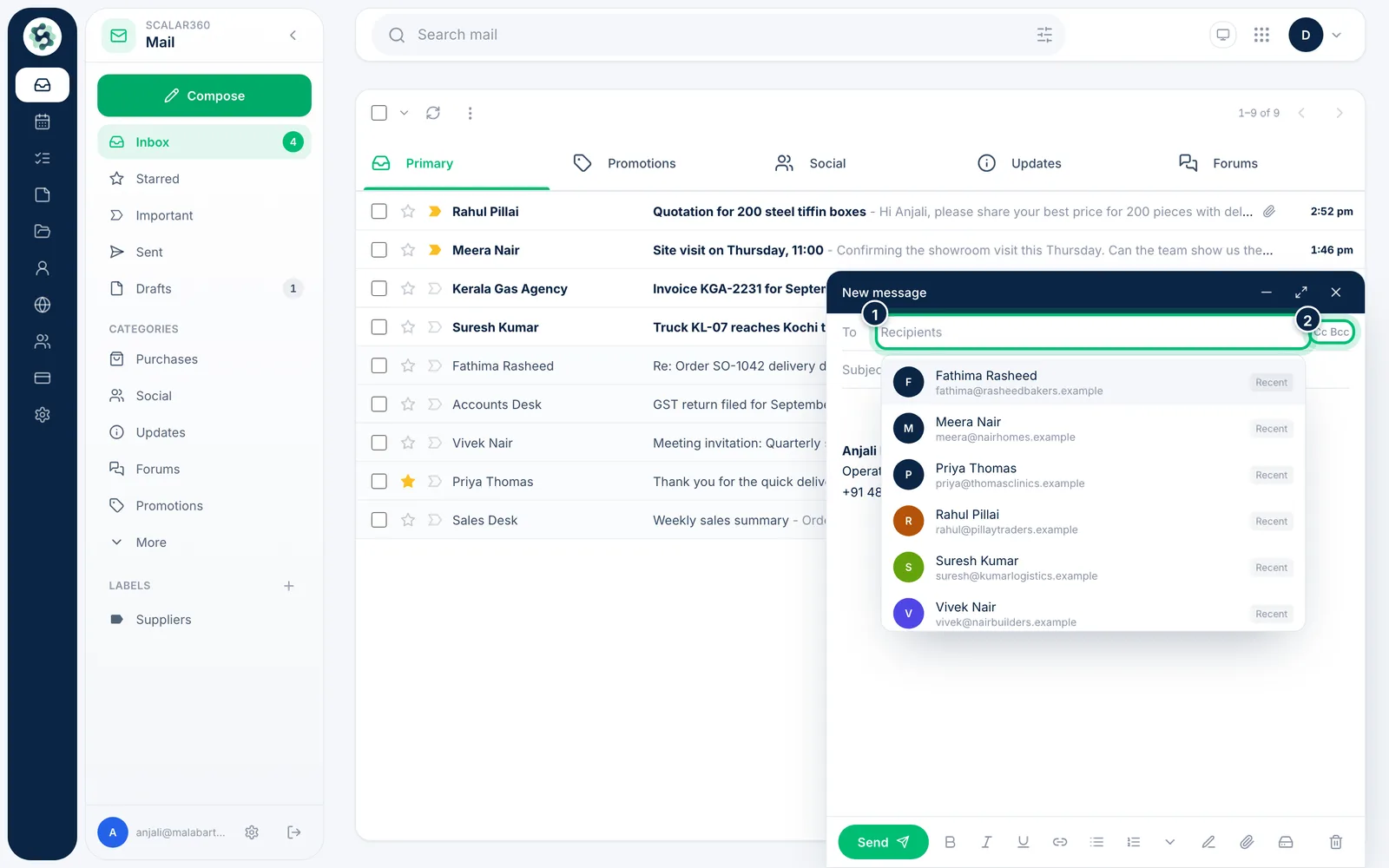Click the Compose button
This screenshot has width=1389, height=868.
(204, 95)
